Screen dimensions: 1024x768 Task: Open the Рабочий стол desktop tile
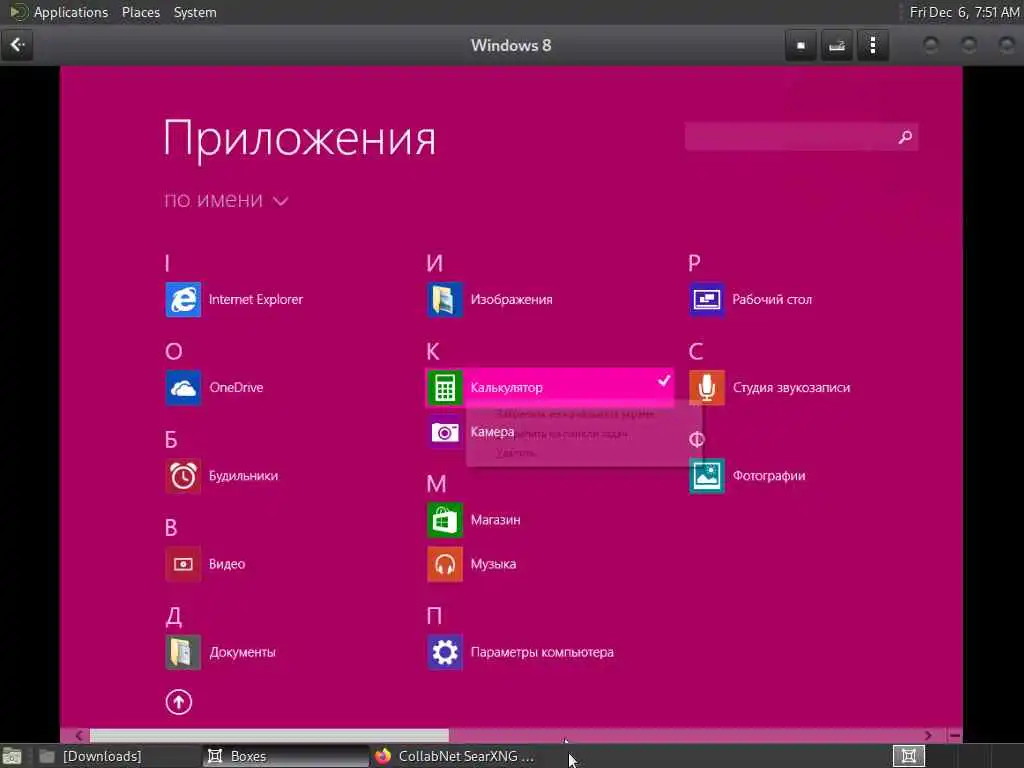pyautogui.click(x=750, y=299)
